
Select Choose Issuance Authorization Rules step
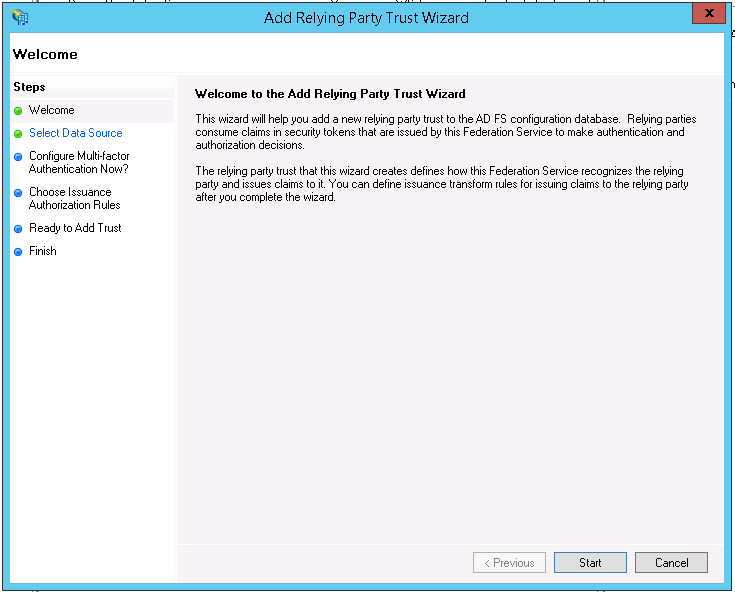pos(75,198)
